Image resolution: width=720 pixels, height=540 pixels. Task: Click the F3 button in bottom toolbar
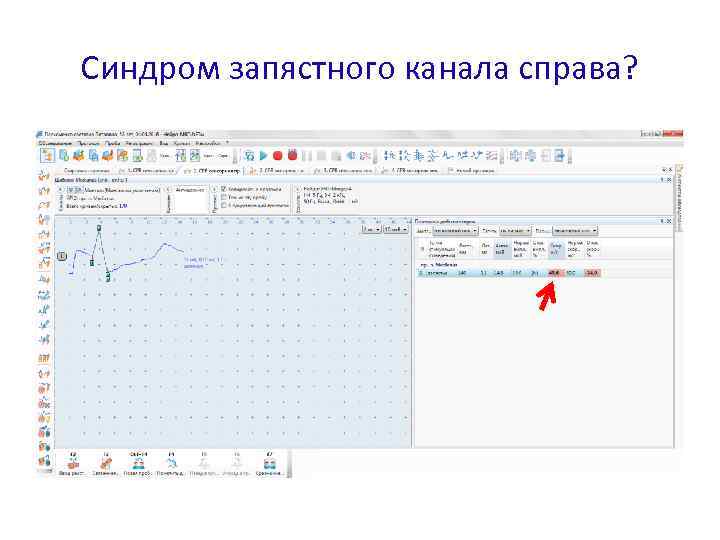(x=106, y=464)
